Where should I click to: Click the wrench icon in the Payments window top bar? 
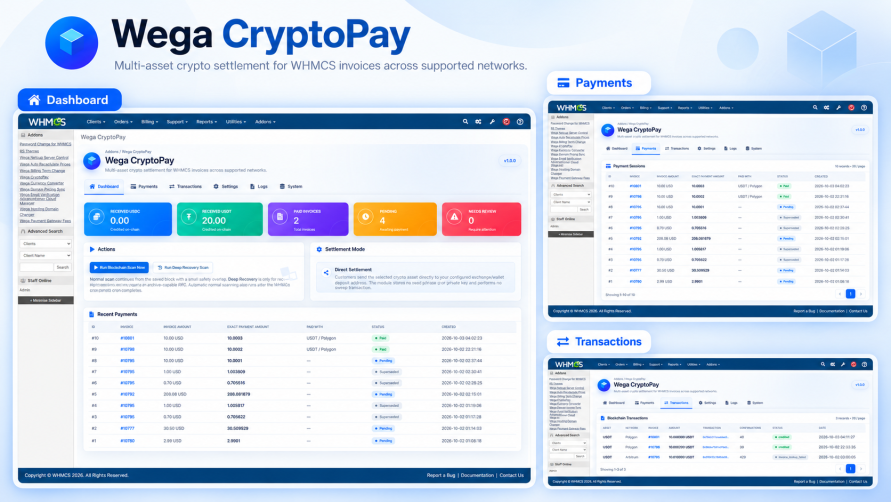839,107
